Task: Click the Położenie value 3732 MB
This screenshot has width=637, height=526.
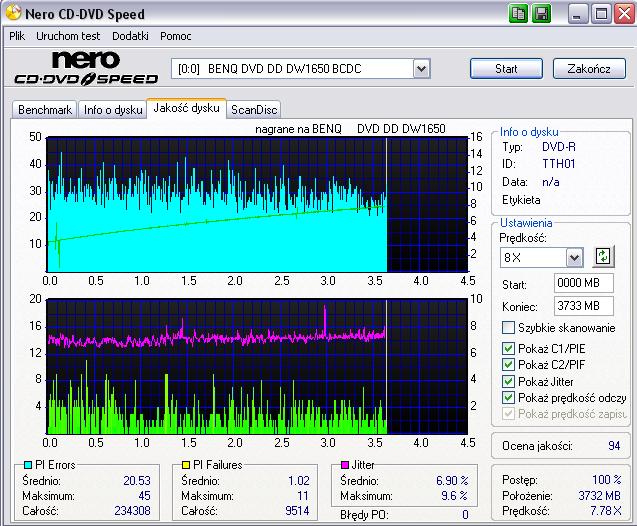Action: point(600,496)
